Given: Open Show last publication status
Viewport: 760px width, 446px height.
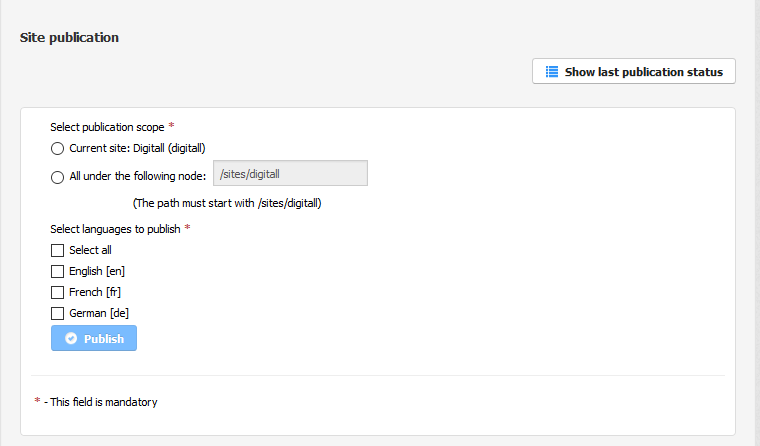Looking at the screenshot, I should (643, 72).
